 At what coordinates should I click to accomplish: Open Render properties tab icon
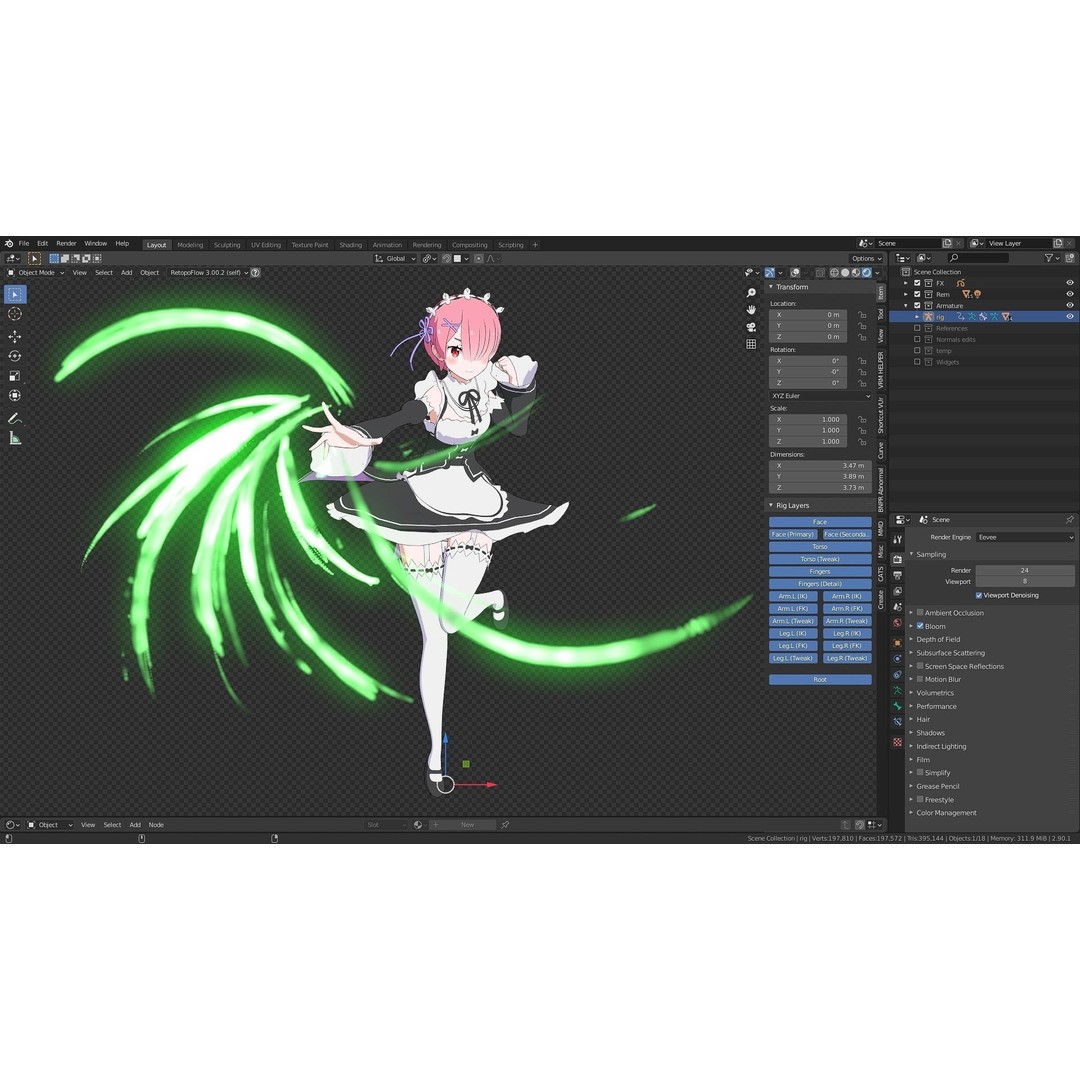897,559
